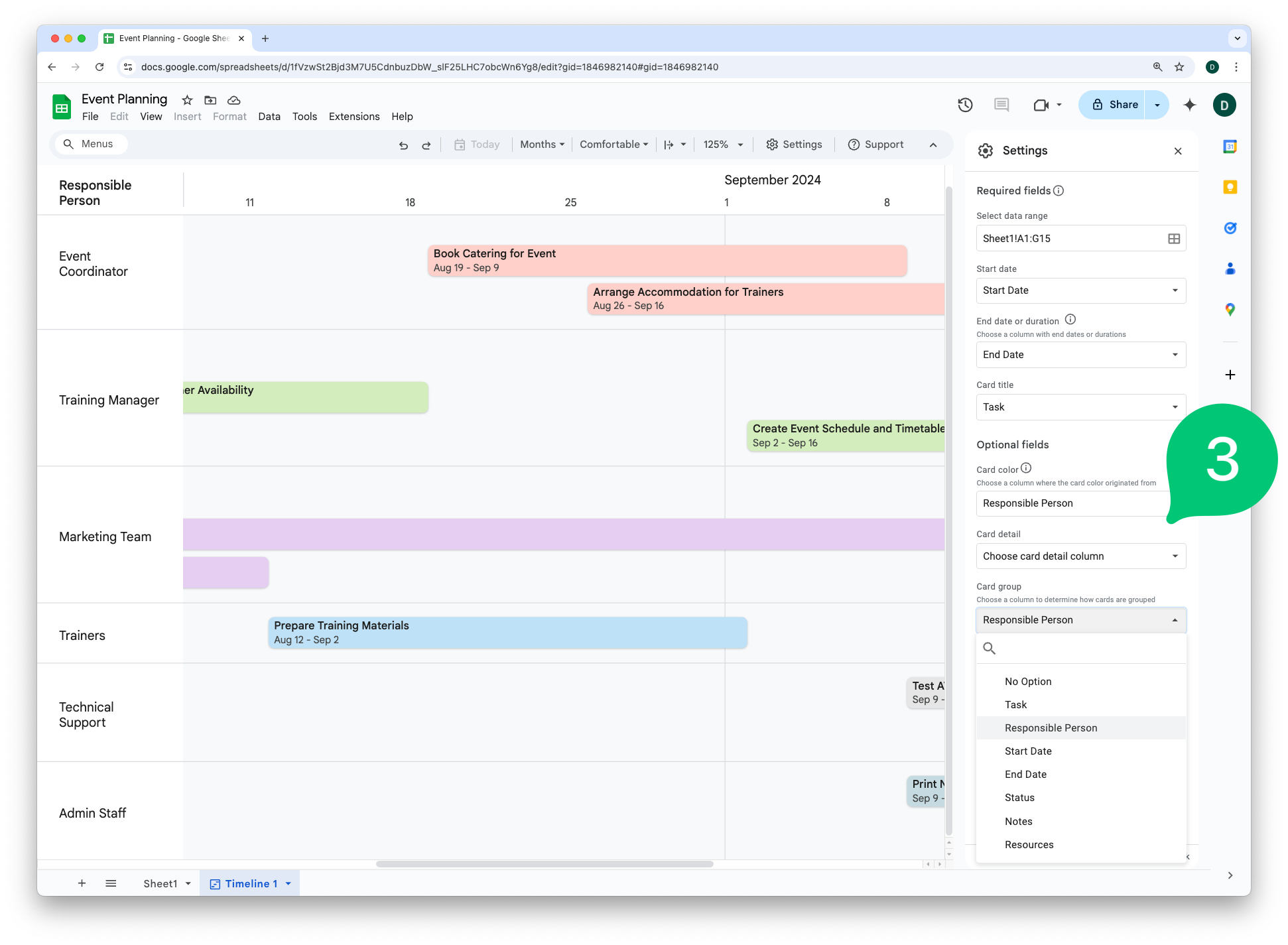The image size is (1288, 945).
Task: Open the Data menu
Action: pyautogui.click(x=269, y=116)
